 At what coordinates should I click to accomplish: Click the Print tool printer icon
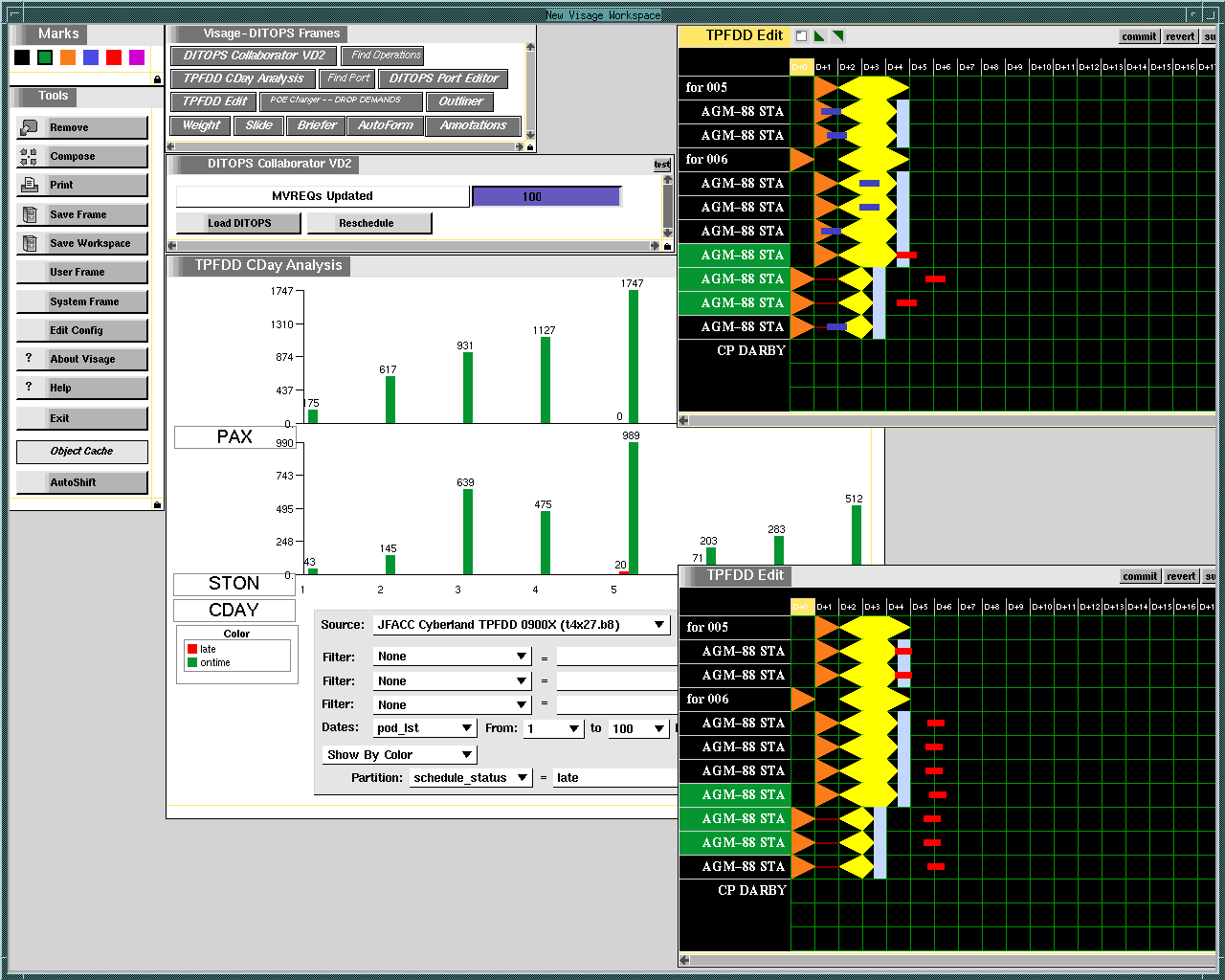[x=29, y=185]
